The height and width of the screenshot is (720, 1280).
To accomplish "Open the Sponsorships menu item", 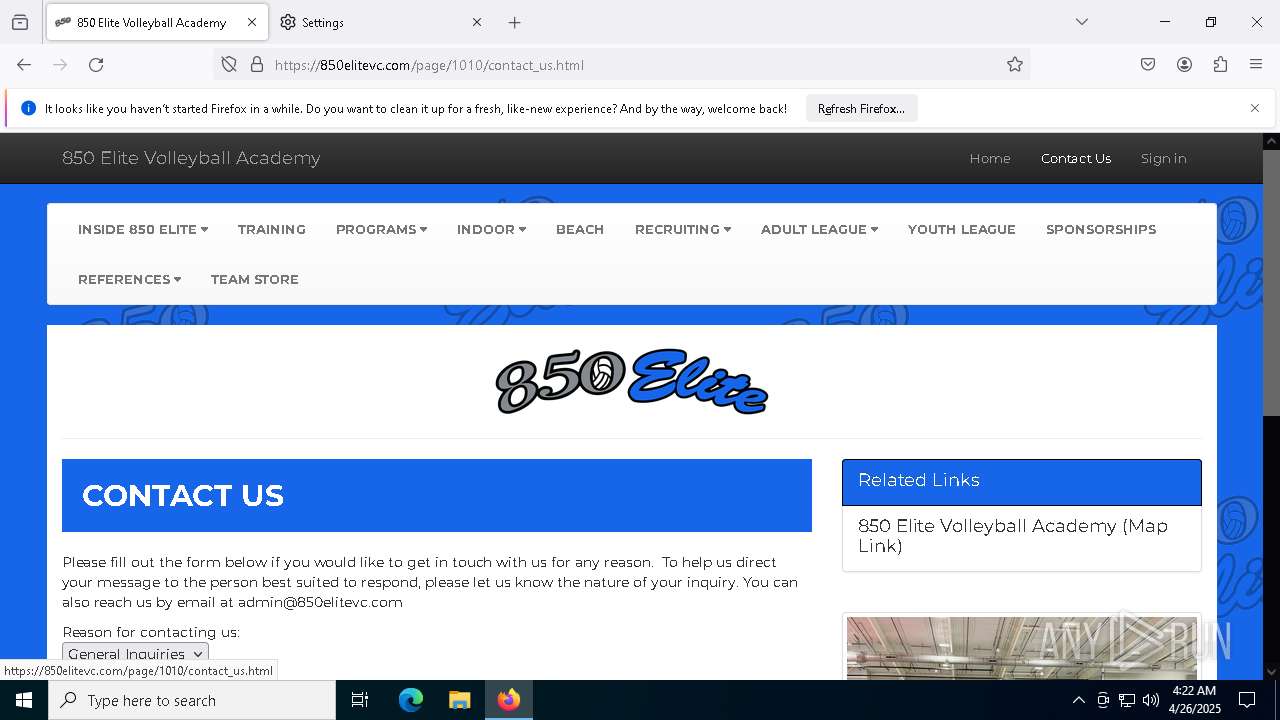I will tap(1101, 229).
